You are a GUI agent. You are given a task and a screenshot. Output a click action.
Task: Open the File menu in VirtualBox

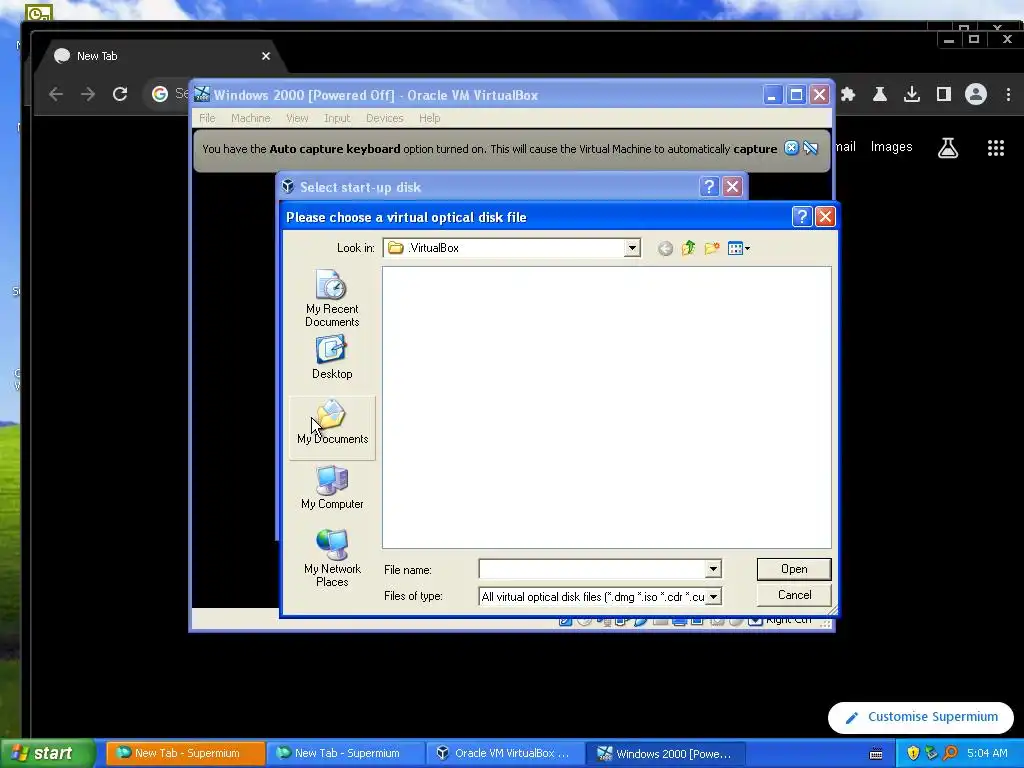(207, 118)
